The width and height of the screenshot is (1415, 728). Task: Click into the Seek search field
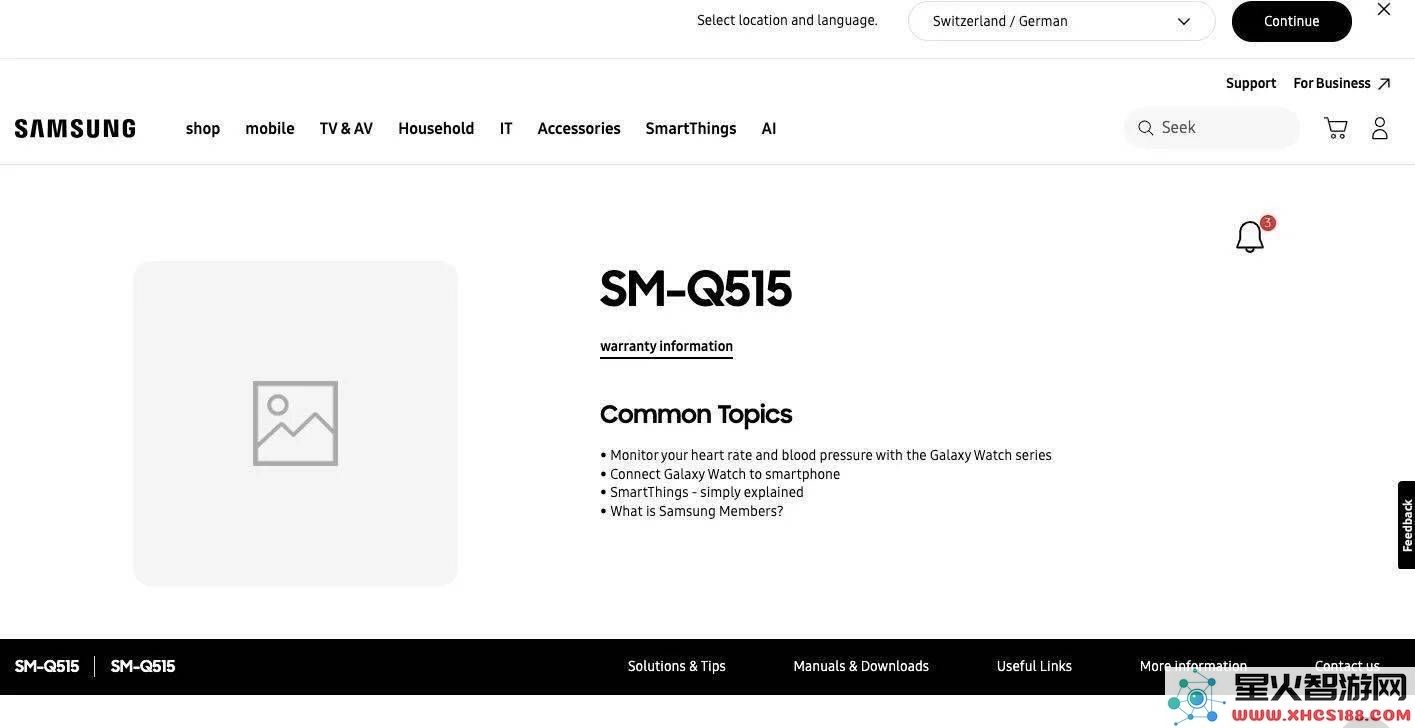tap(1212, 128)
